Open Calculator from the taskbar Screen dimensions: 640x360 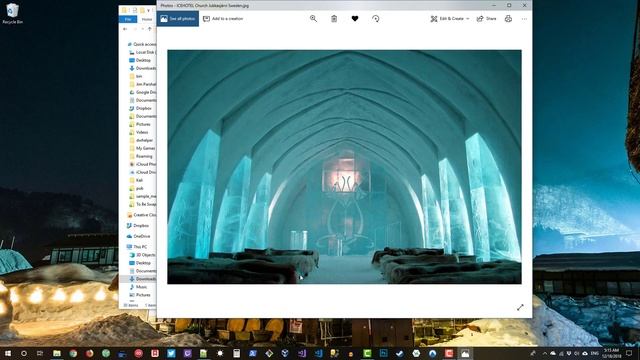[x=236, y=353]
